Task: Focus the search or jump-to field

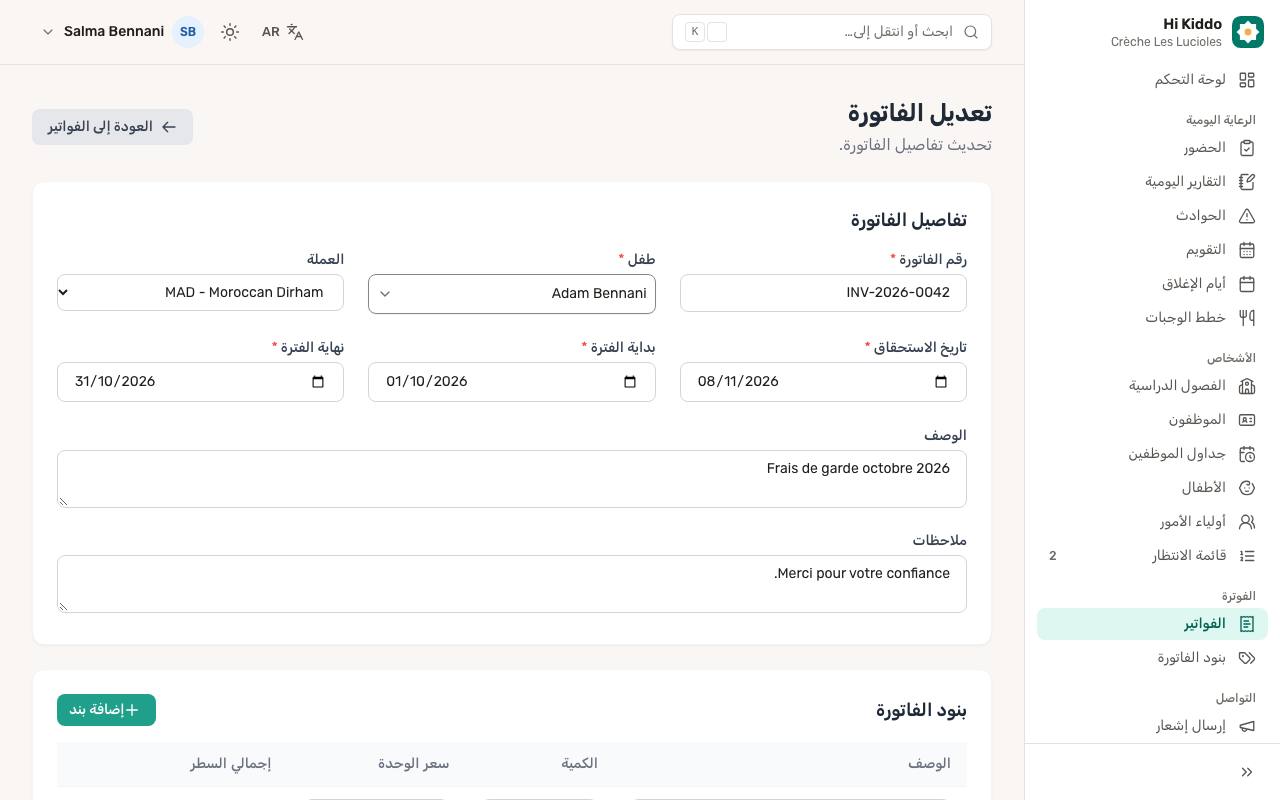Action: [832, 32]
